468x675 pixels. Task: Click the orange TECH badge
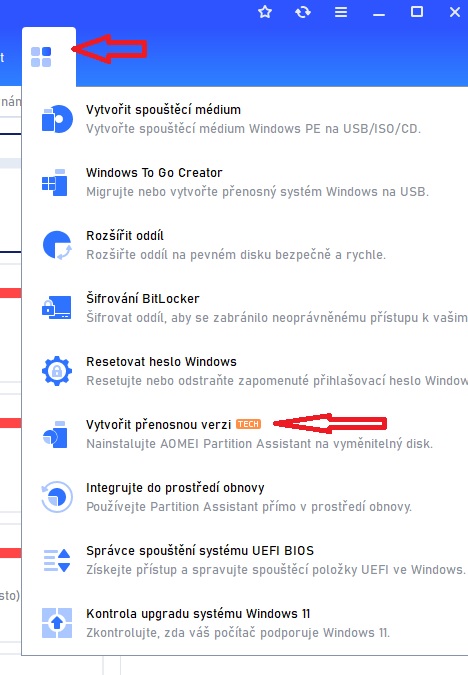click(248, 424)
